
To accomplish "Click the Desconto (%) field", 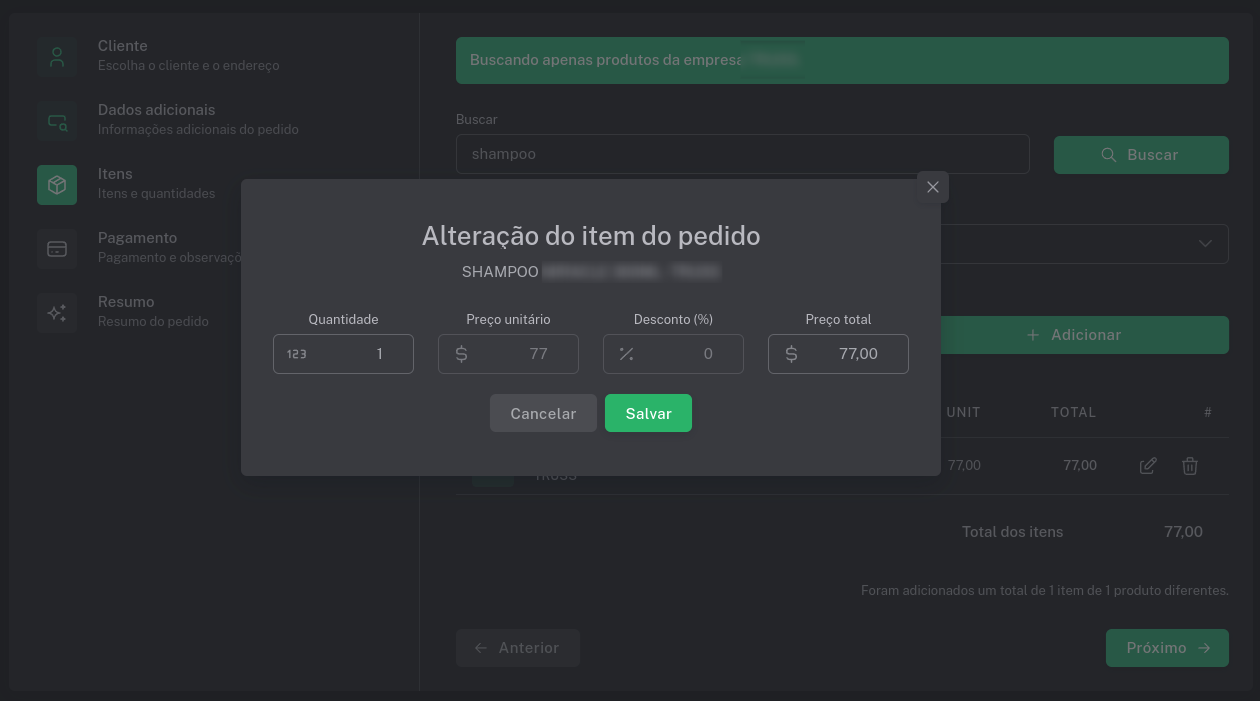I will [x=673, y=354].
